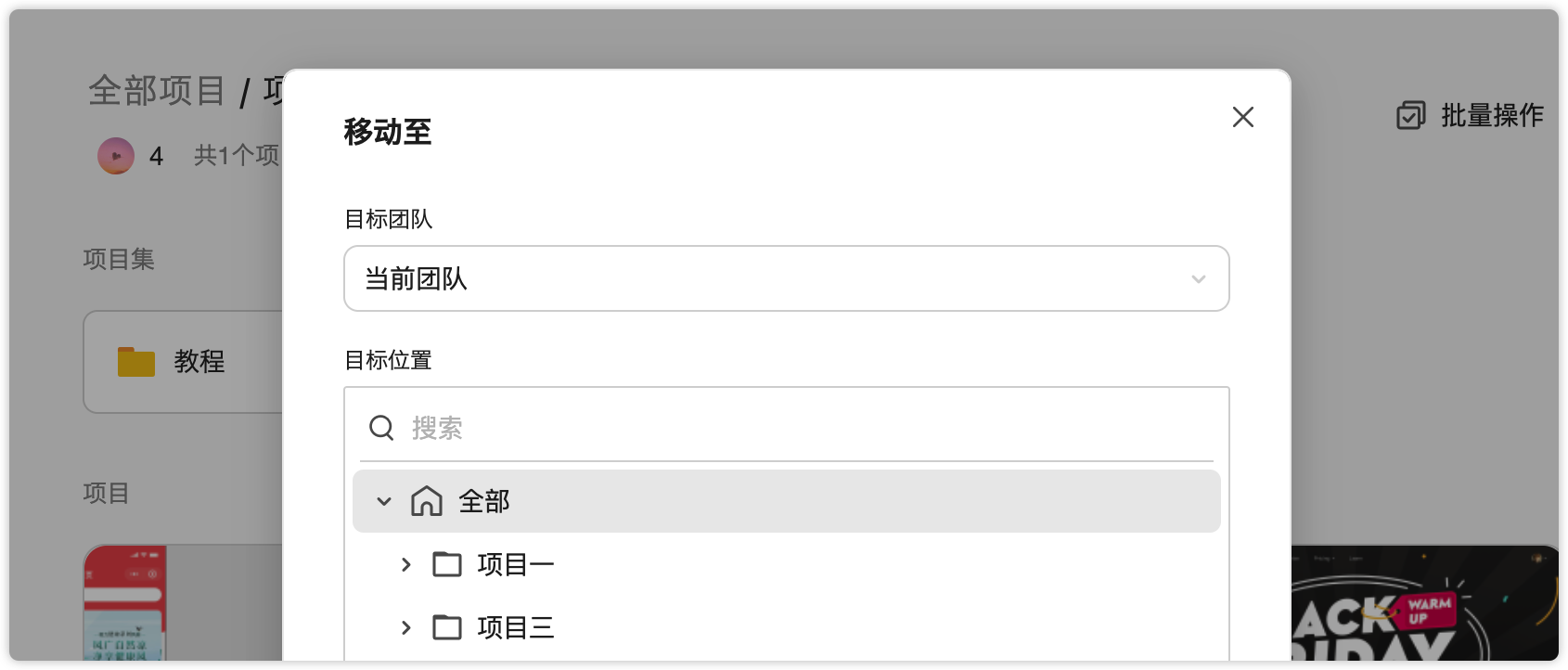Close the 移动至 dialog

coord(1242,117)
